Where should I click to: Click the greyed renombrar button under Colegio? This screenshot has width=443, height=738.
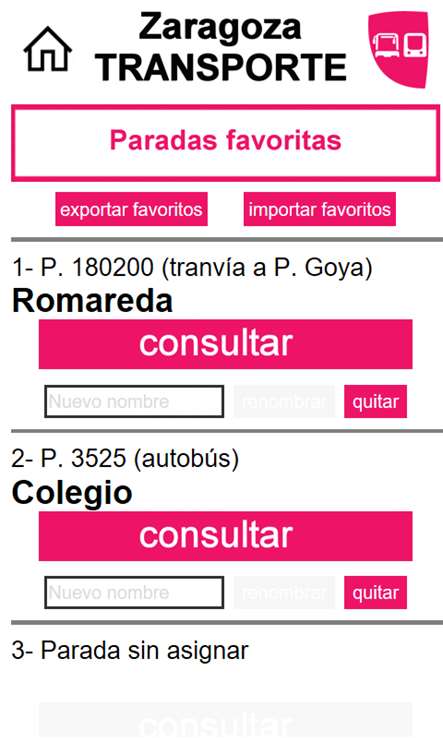coord(284,593)
